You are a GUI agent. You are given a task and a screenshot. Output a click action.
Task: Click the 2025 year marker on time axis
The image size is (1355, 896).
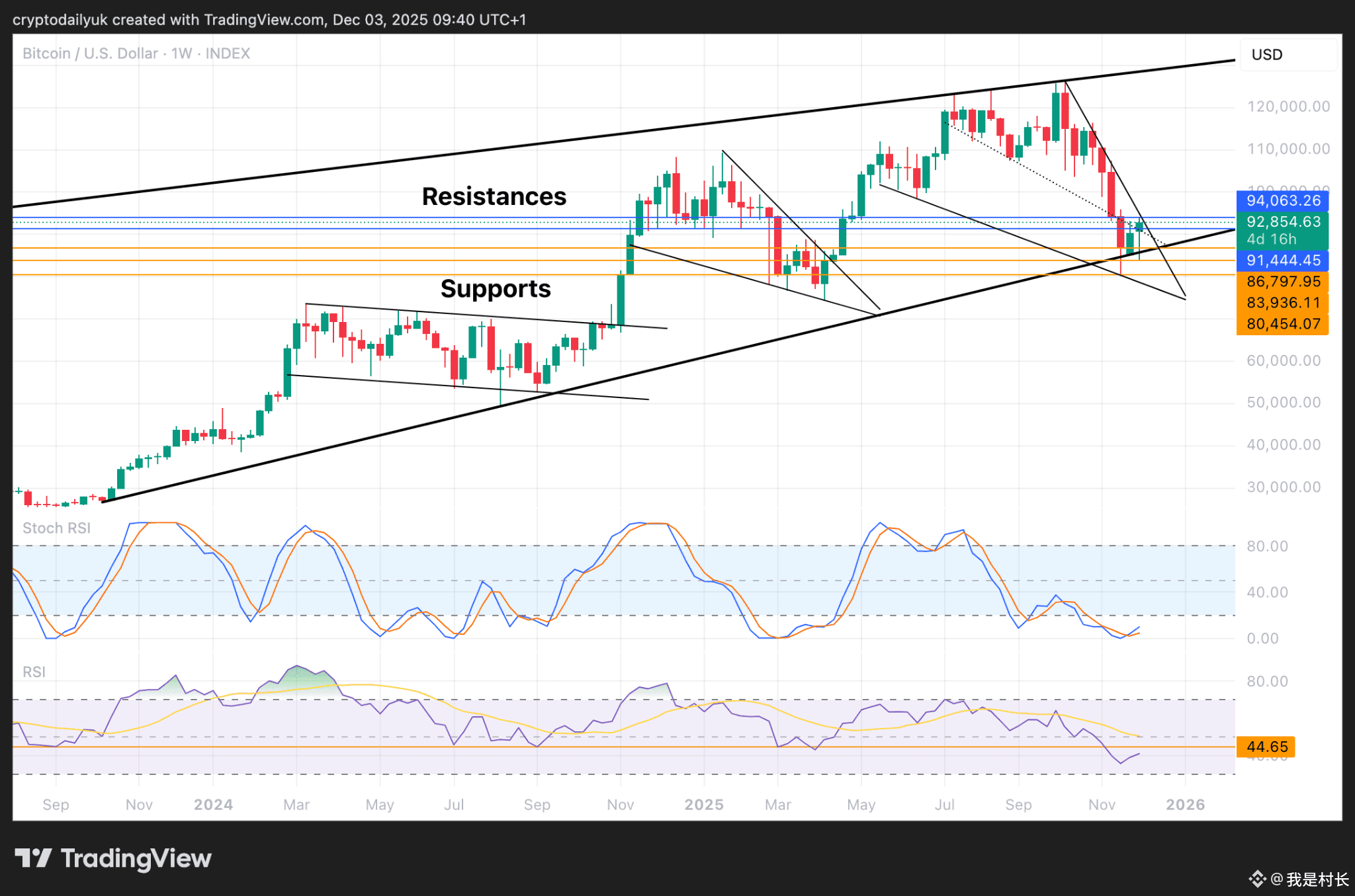703,805
